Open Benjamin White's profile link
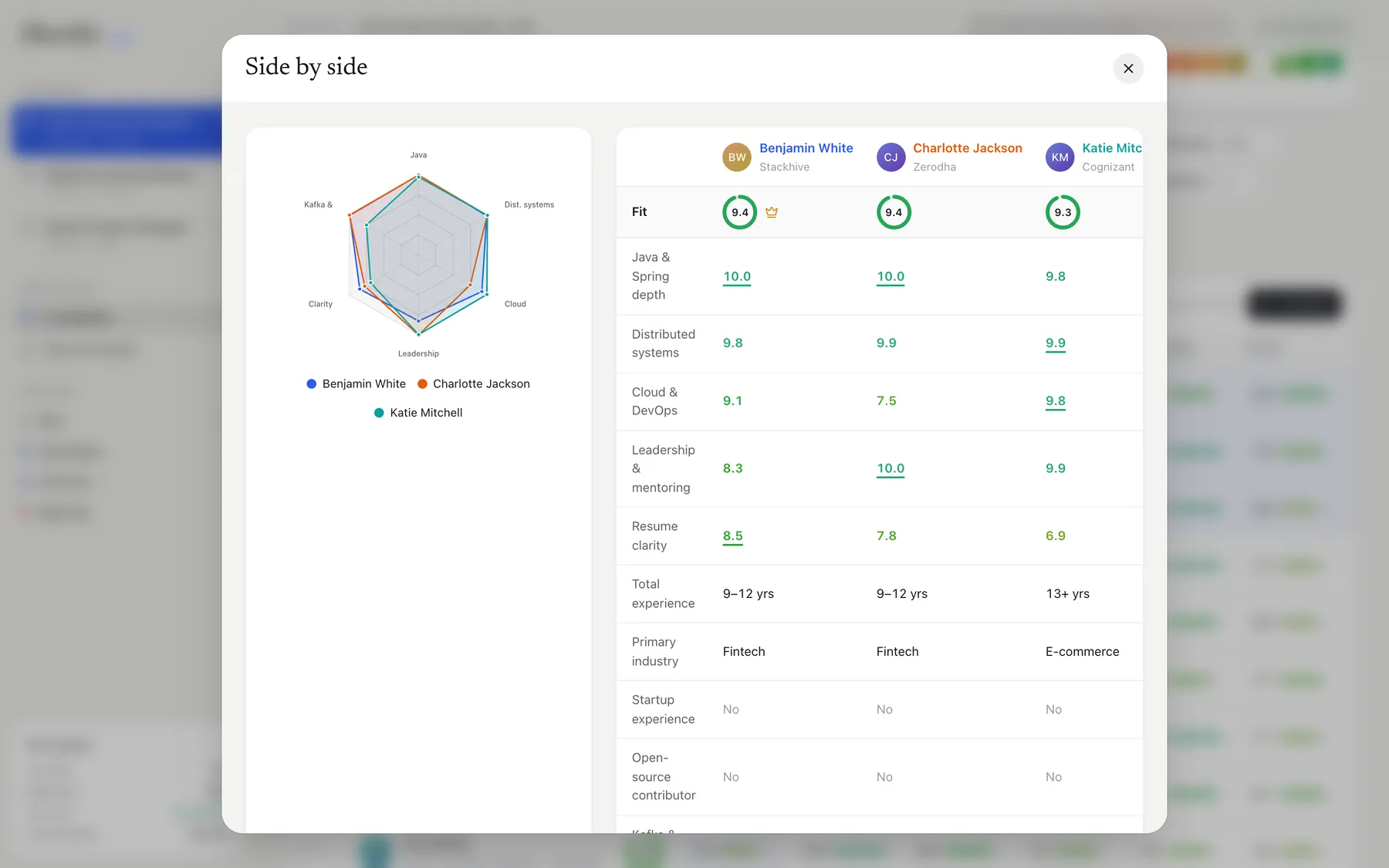 tap(806, 148)
